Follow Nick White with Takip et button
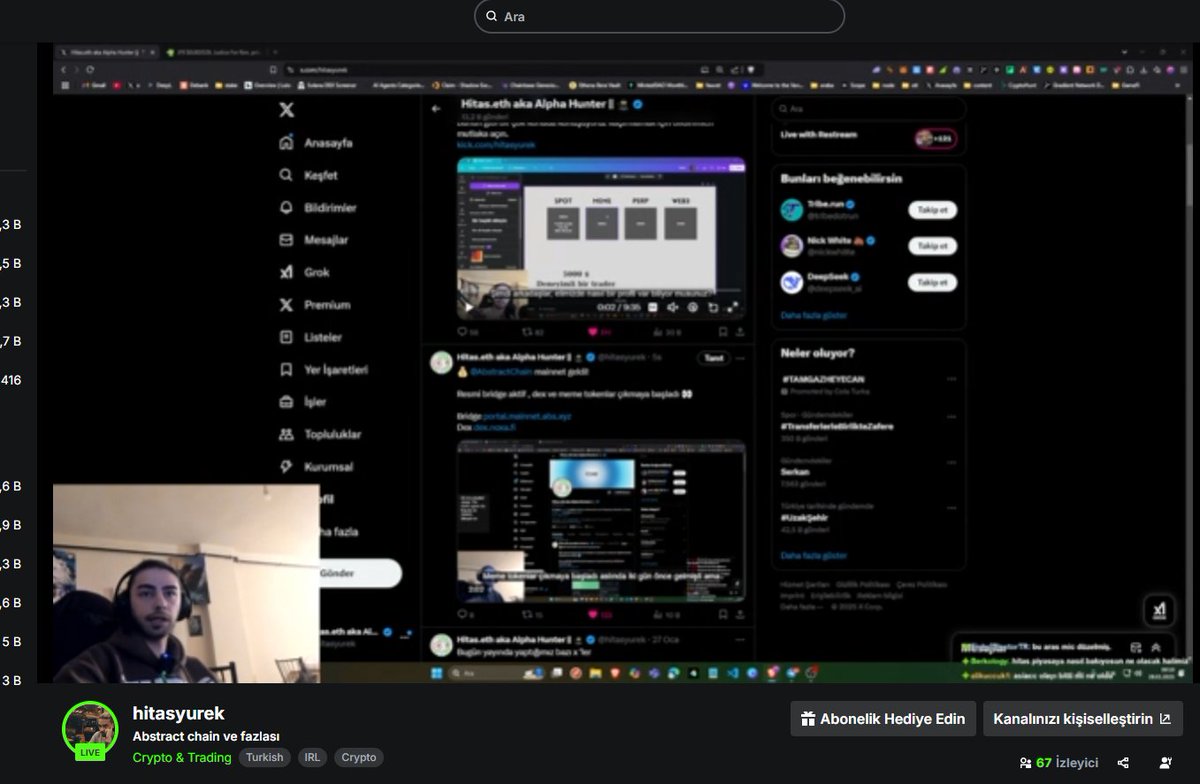 point(932,246)
